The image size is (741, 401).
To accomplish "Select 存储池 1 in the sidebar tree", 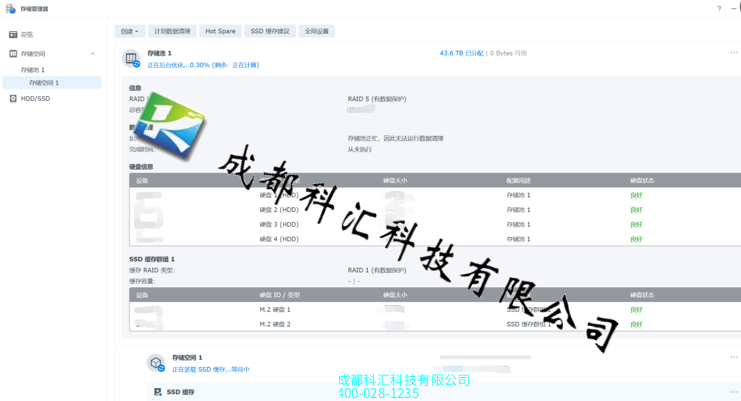I will point(33,70).
